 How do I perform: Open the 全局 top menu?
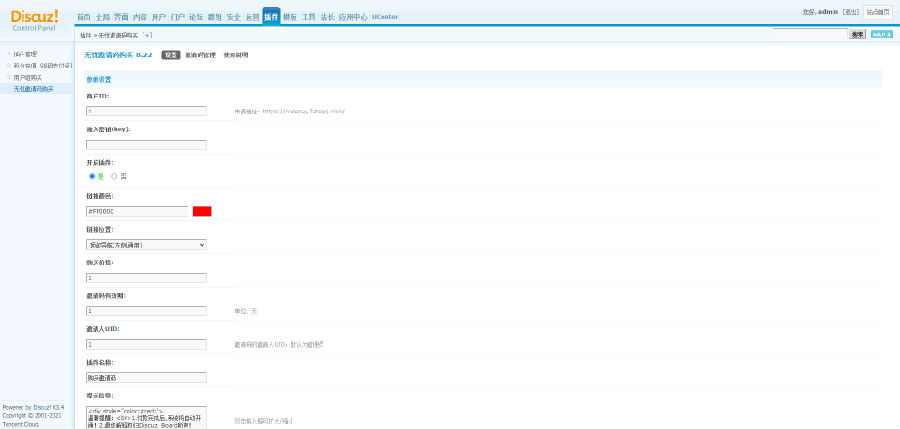pos(103,17)
